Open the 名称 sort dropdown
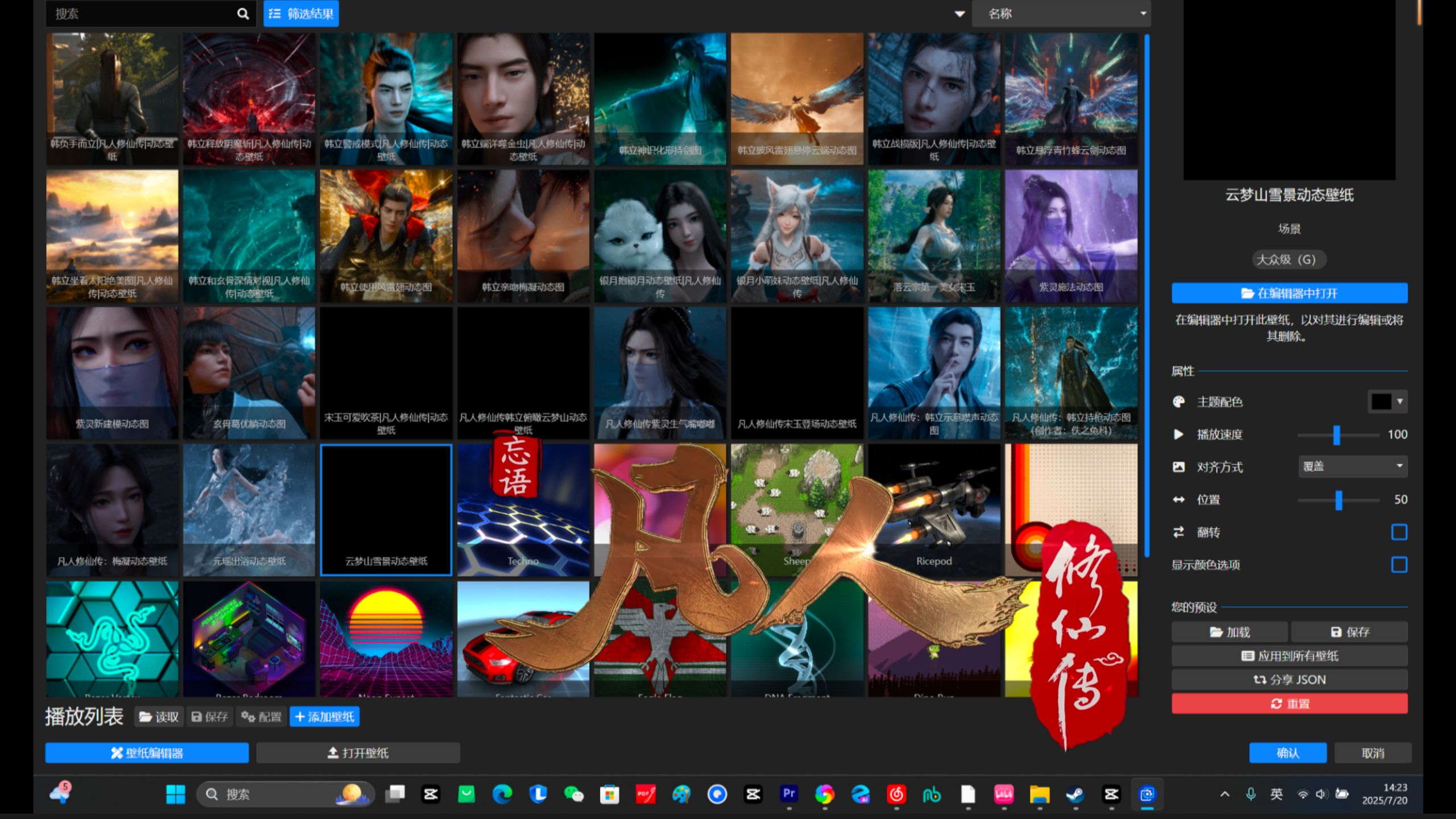The width and height of the screenshot is (1456, 819). [1061, 14]
